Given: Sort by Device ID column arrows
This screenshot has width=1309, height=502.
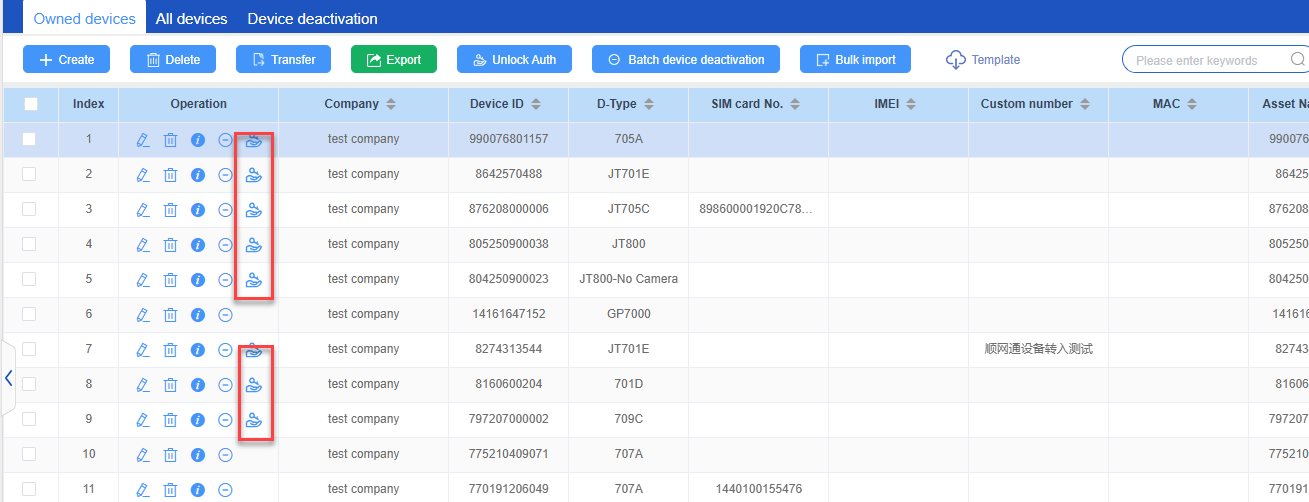Looking at the screenshot, I should point(536,104).
